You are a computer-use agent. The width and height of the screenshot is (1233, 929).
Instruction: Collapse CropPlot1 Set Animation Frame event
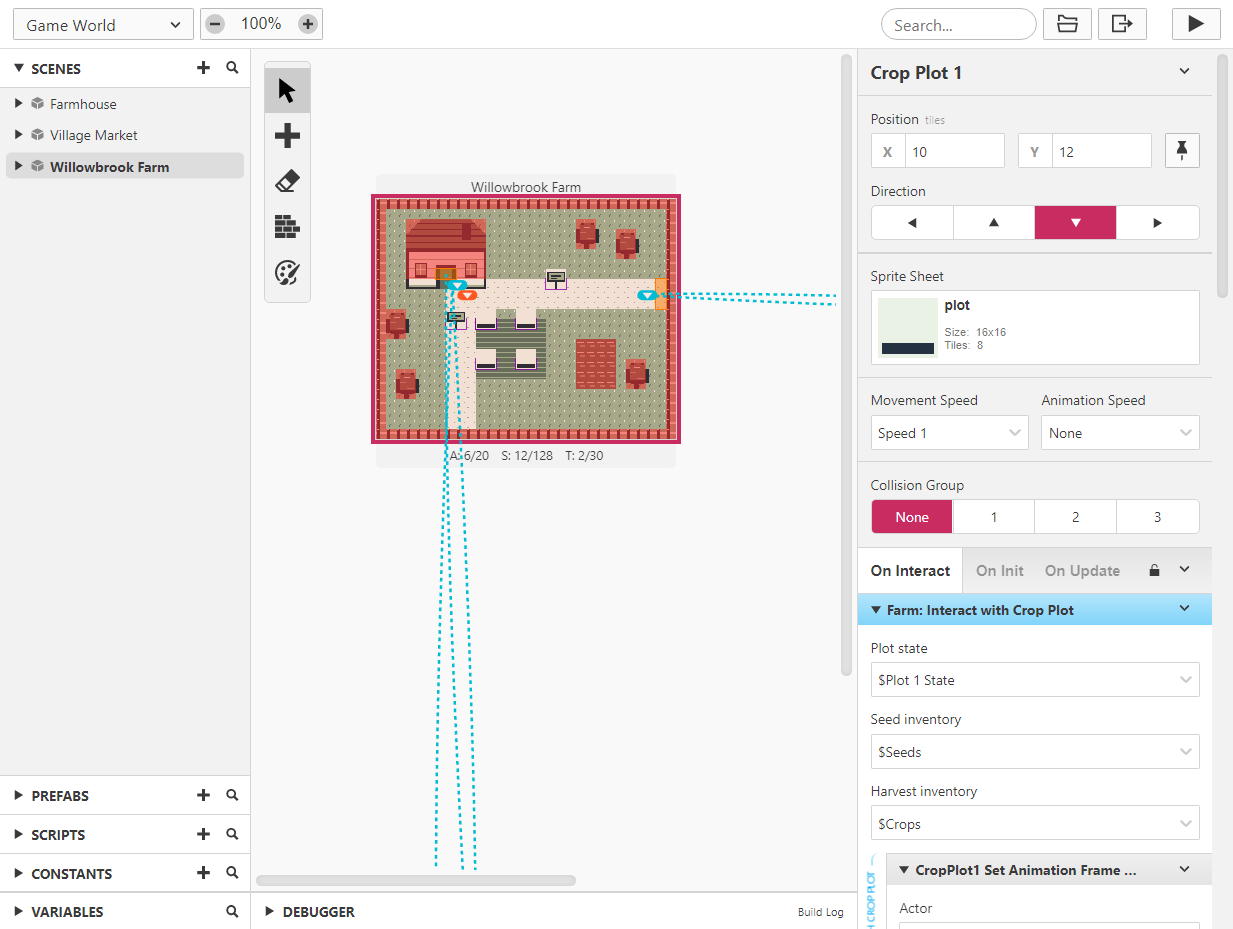903,870
